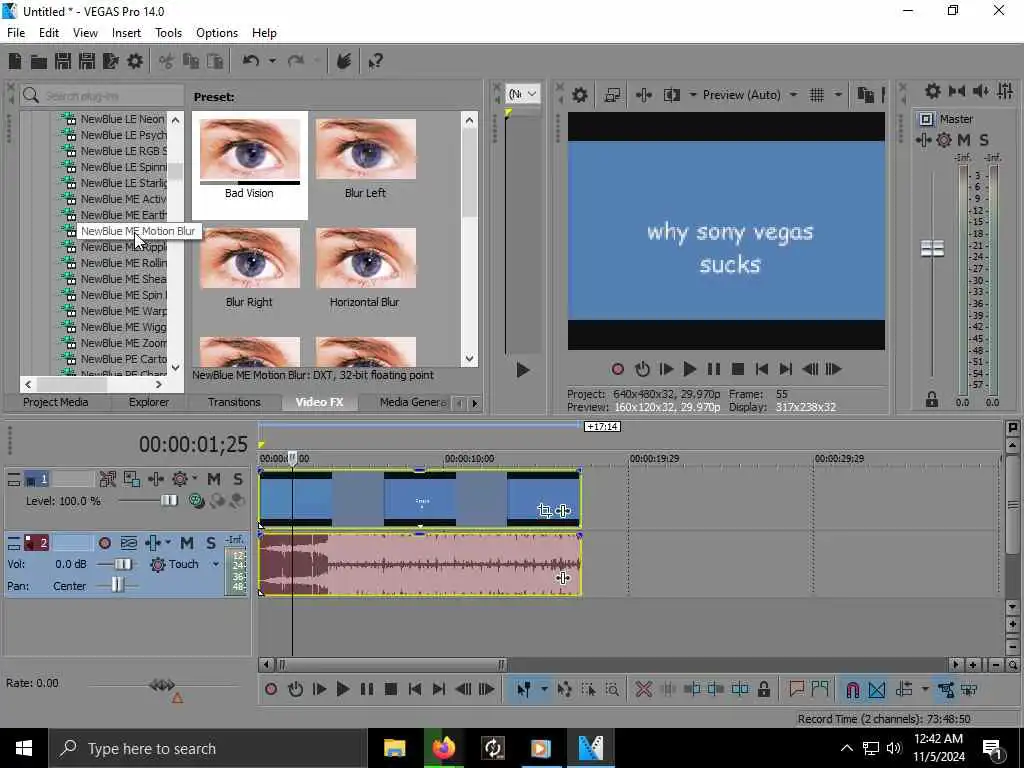
Task: Open Touch automation mode dropdown
Action: [x=216, y=564]
